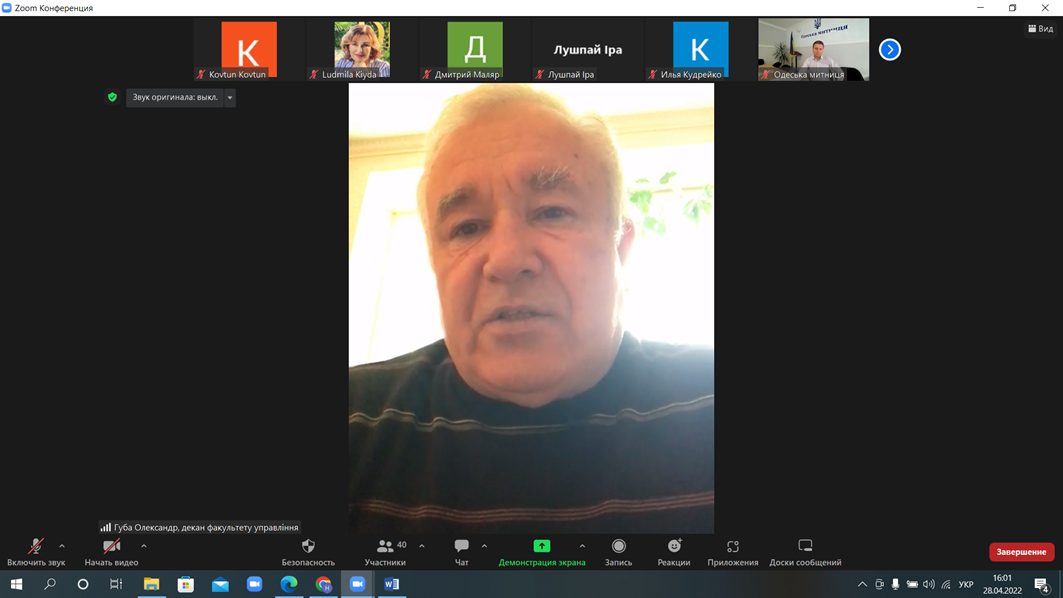The height and width of the screenshot is (598, 1063).
Task: Click battery icon in system tray
Action: coord(912,584)
